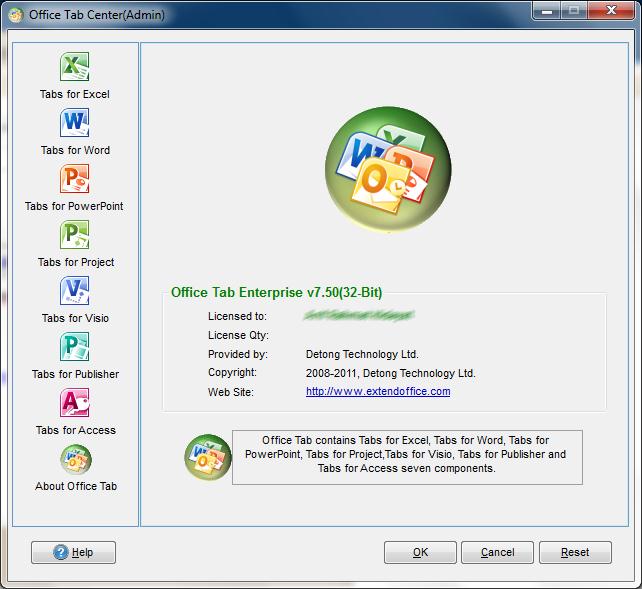Click the 'Tabs for Visio' label
This screenshot has width=642, height=589.
(x=75, y=318)
